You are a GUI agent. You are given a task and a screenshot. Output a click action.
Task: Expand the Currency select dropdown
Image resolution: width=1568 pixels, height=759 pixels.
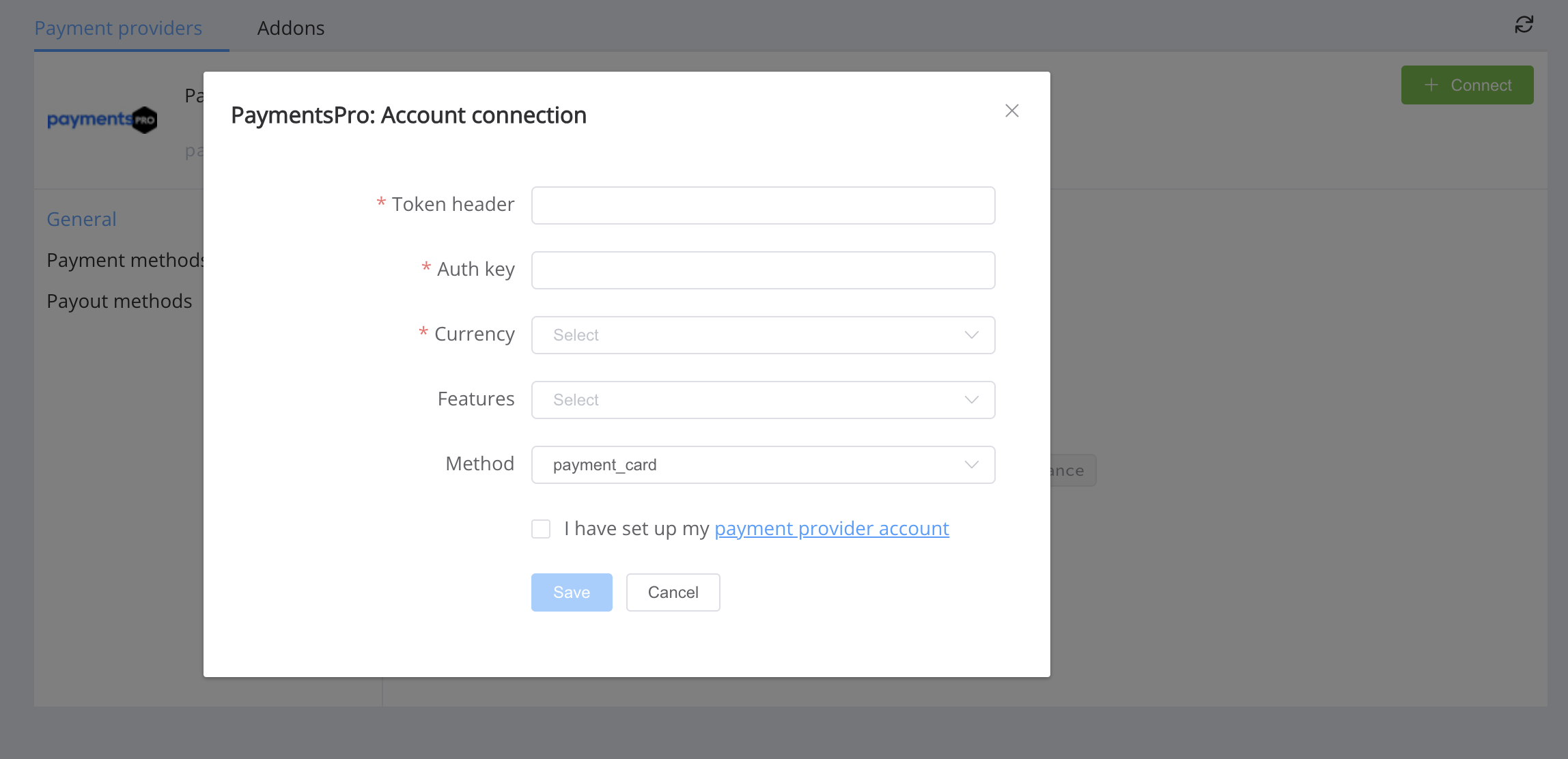pyautogui.click(x=763, y=335)
